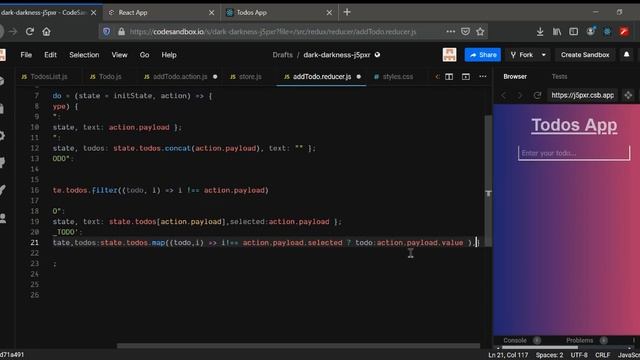Open new browser tab
This screenshot has height=360, width=640.
point(347,12)
